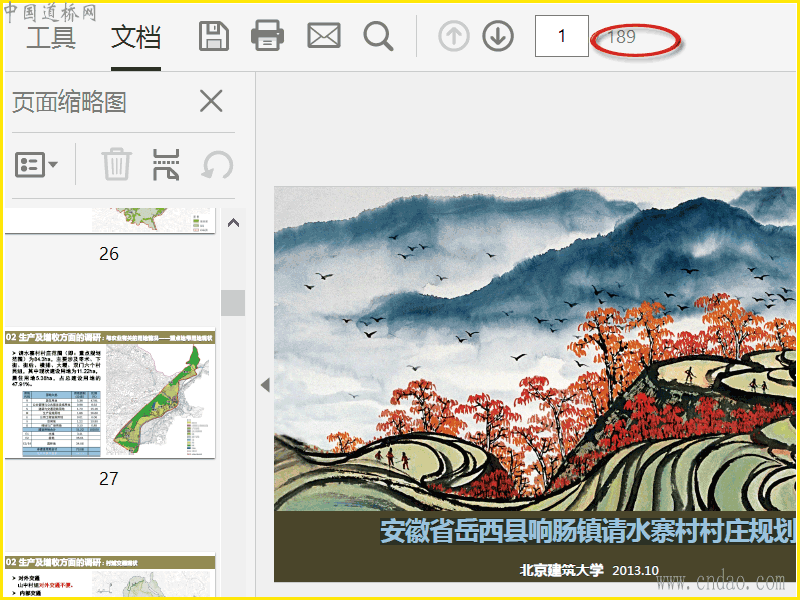Select page 27 thumbnail
Viewport: 800px width, 600px height.
110,393
